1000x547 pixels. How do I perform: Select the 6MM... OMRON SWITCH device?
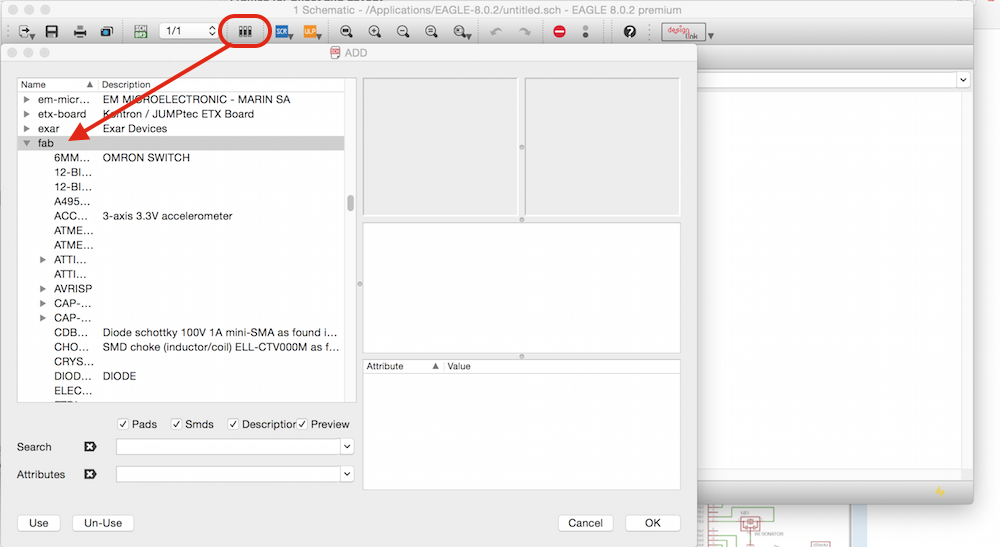click(181, 157)
